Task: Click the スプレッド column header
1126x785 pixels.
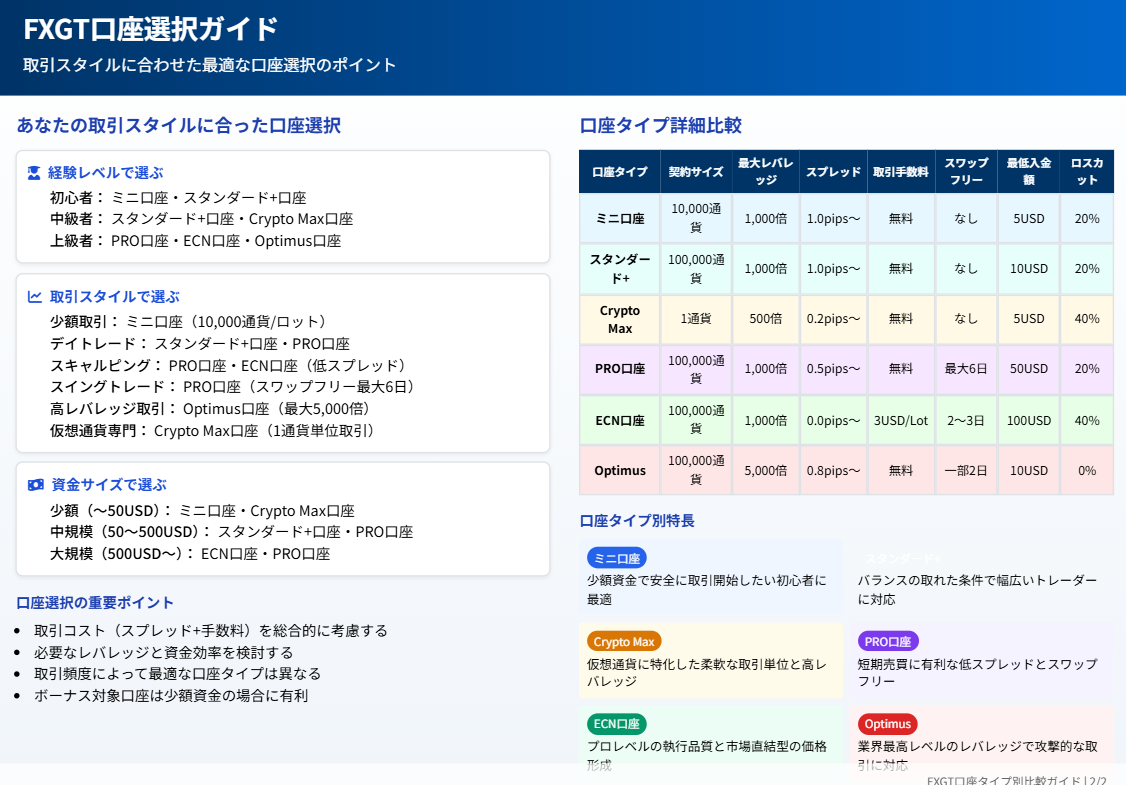Action: (833, 172)
